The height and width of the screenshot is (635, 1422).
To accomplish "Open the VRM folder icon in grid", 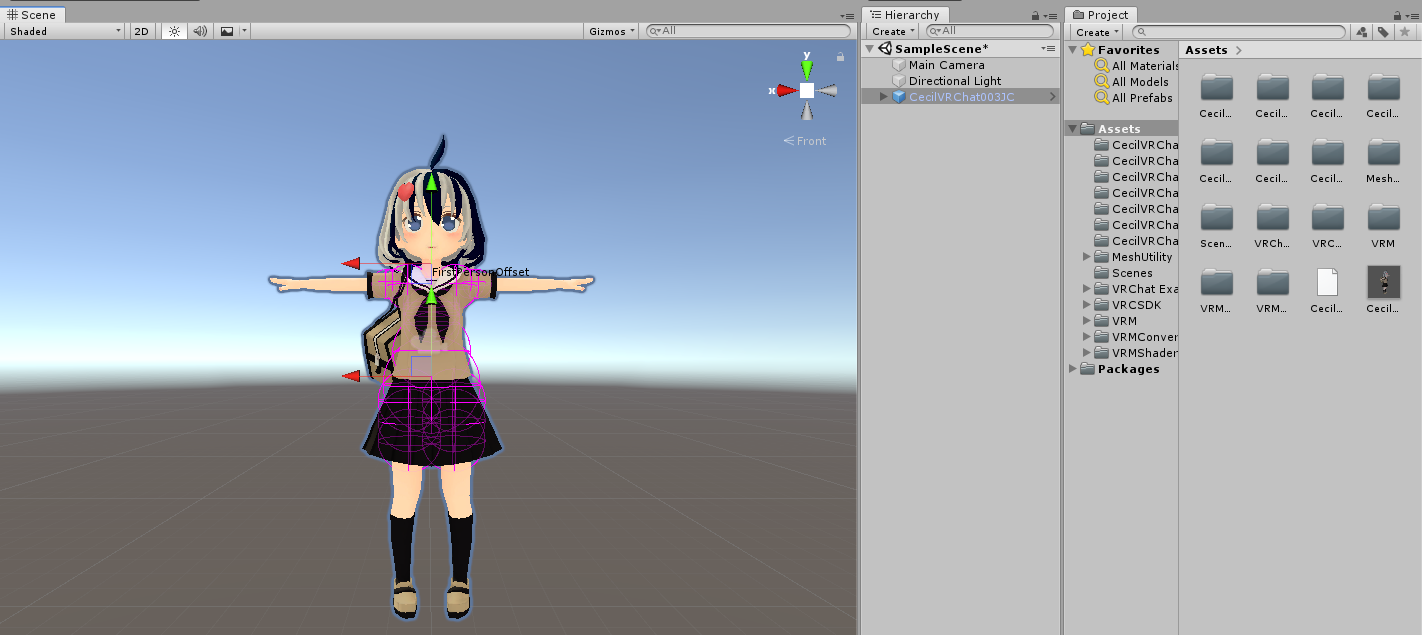I will click(1383, 218).
